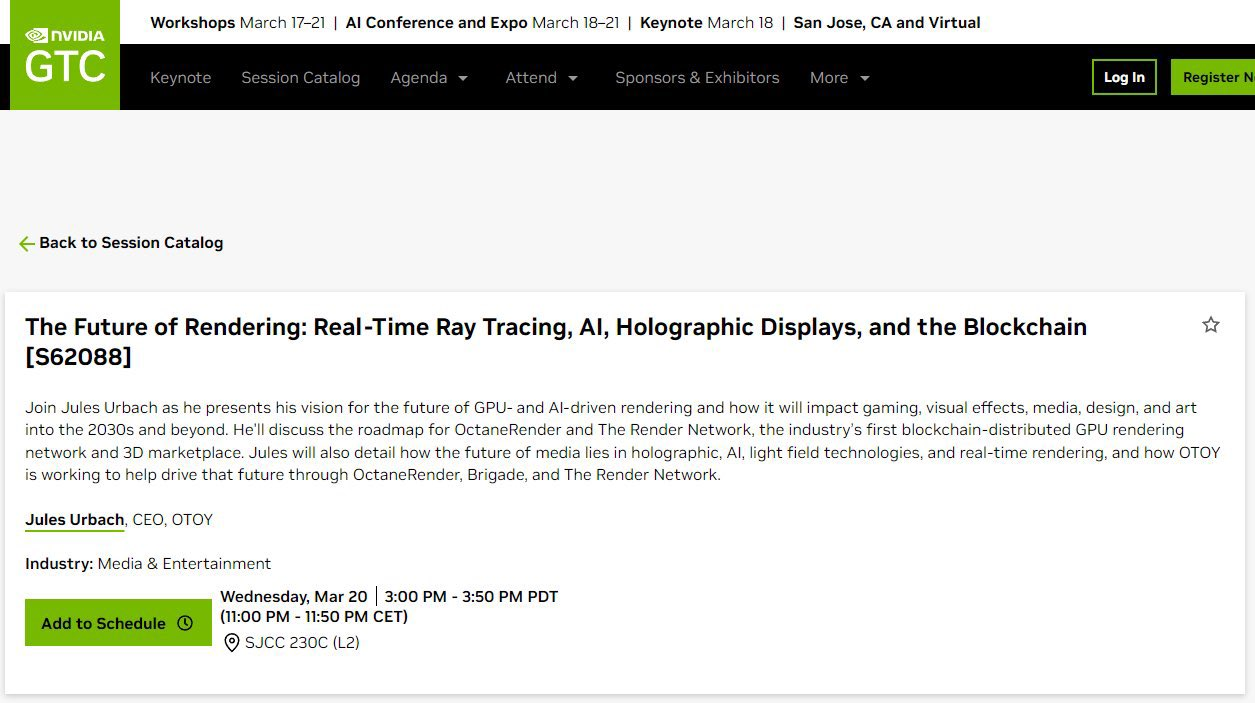Expand the Attend dropdown arrow
The width and height of the screenshot is (1255, 703).
(573, 78)
